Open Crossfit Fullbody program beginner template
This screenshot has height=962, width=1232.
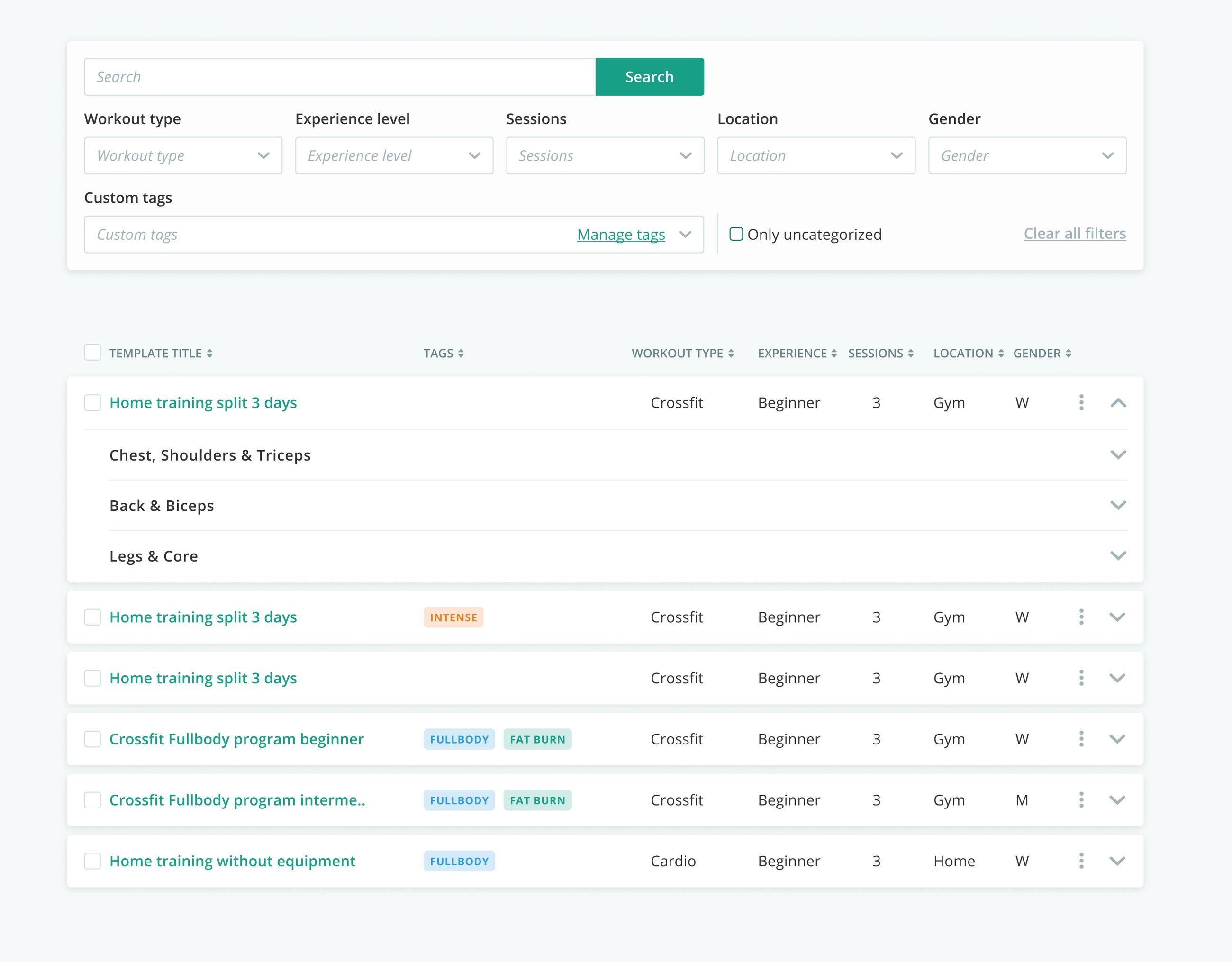tap(236, 739)
